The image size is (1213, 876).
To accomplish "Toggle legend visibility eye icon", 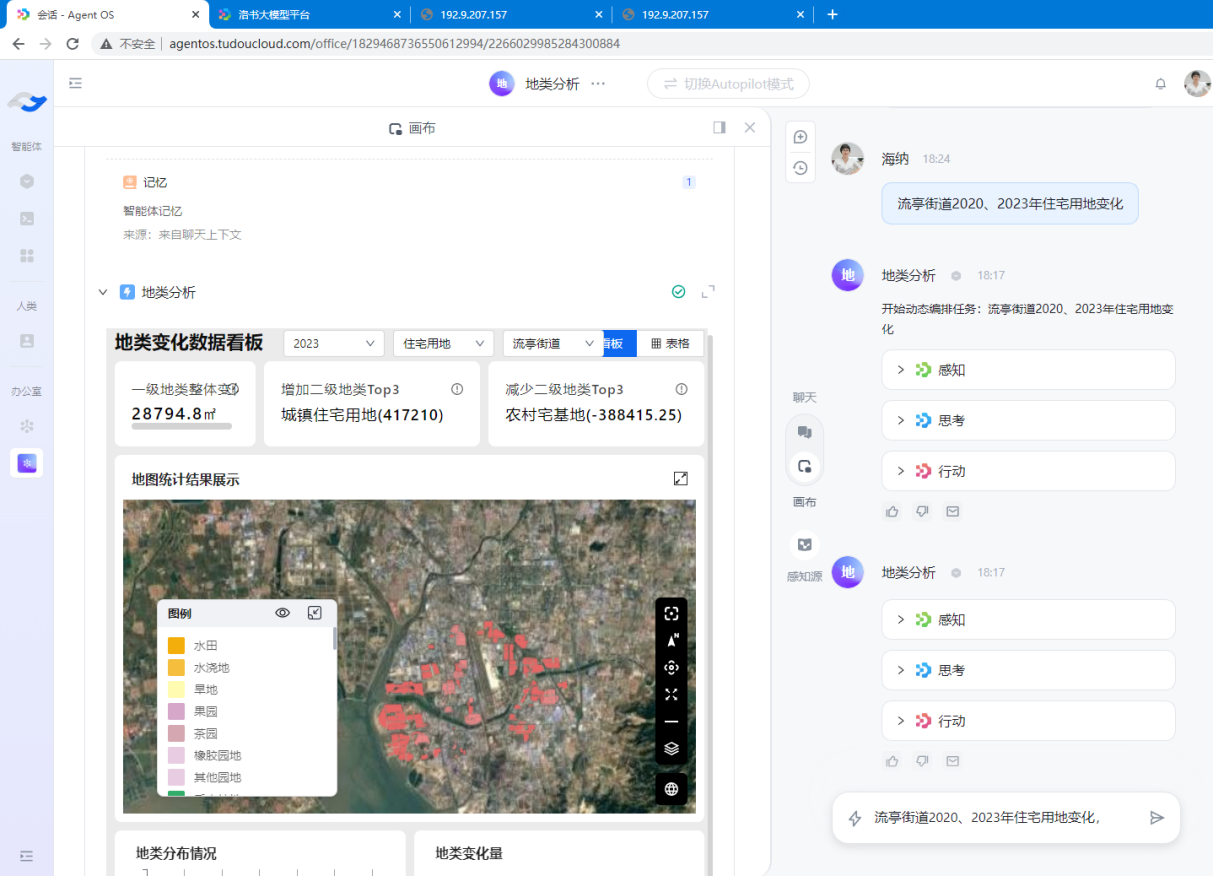I will [283, 613].
